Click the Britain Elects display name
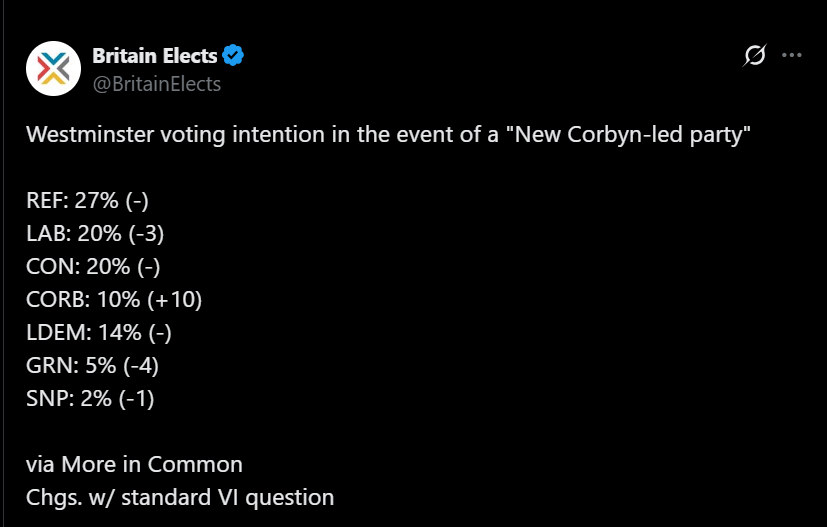Screen dimensions: 827x527 (x=155, y=55)
